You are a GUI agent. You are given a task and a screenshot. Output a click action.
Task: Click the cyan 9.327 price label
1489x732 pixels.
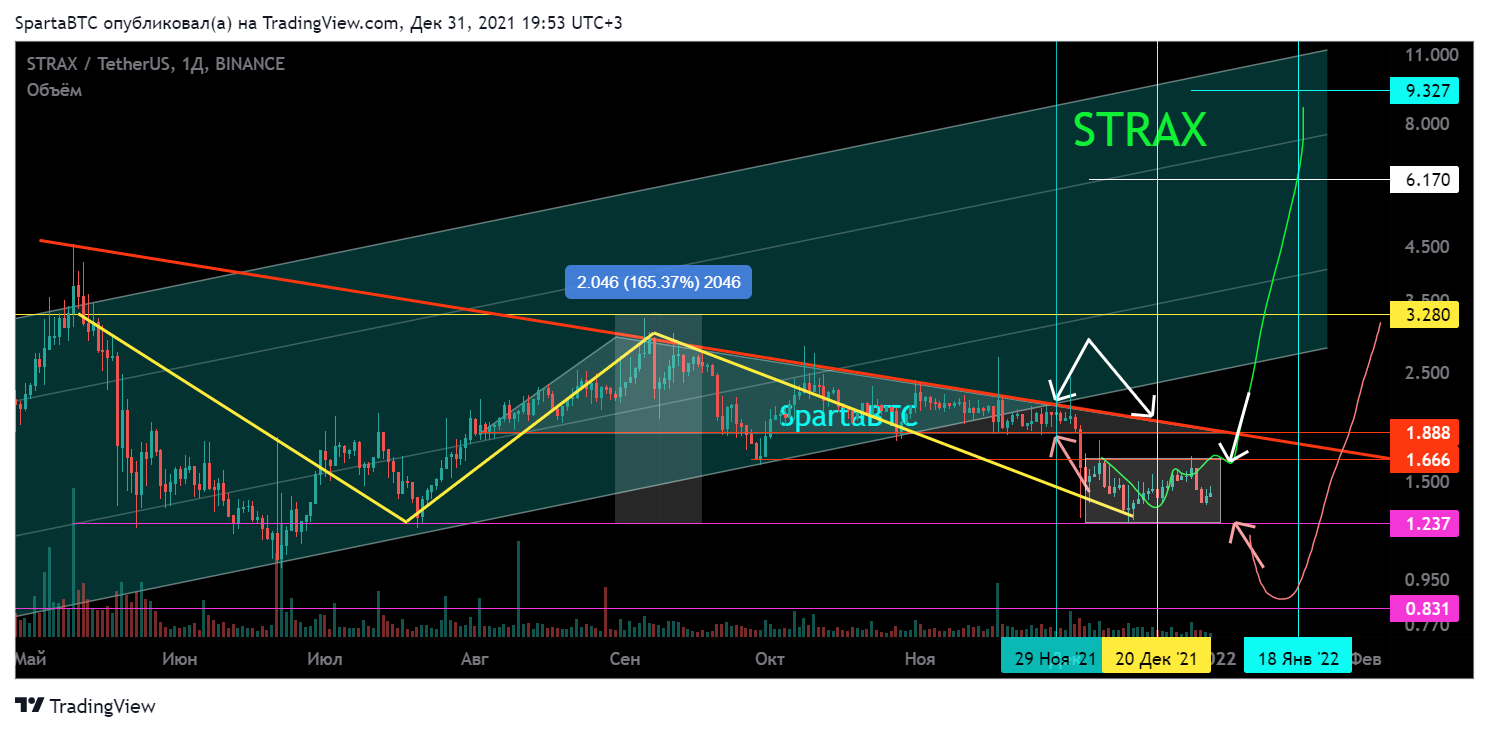click(1424, 91)
